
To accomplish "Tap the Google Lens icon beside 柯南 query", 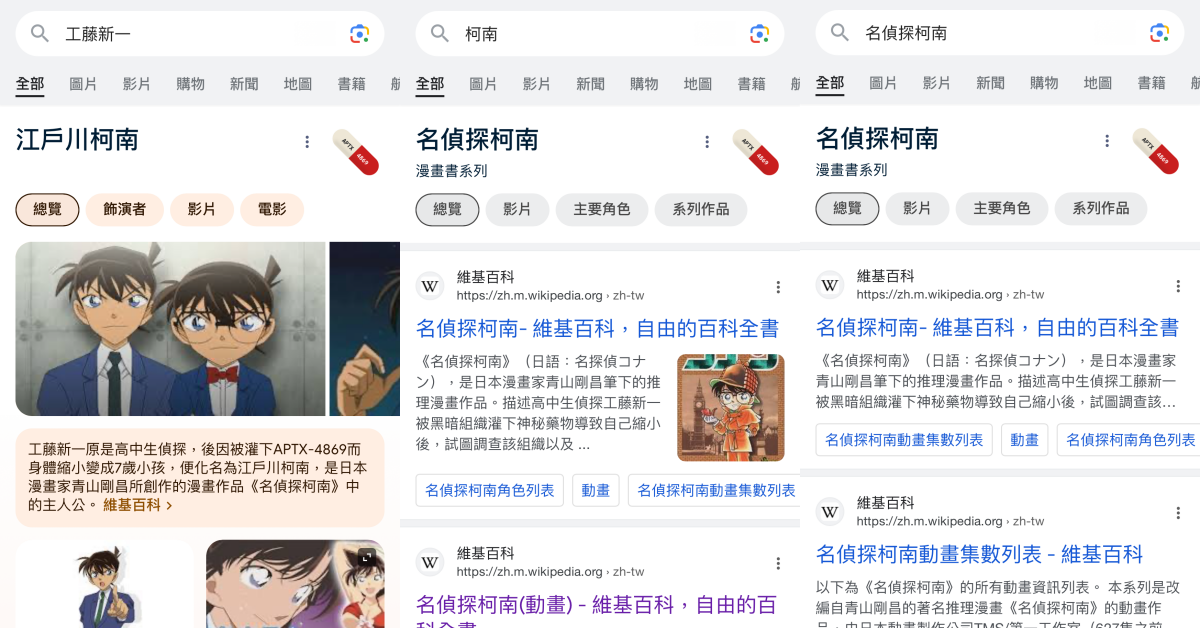I will point(760,34).
